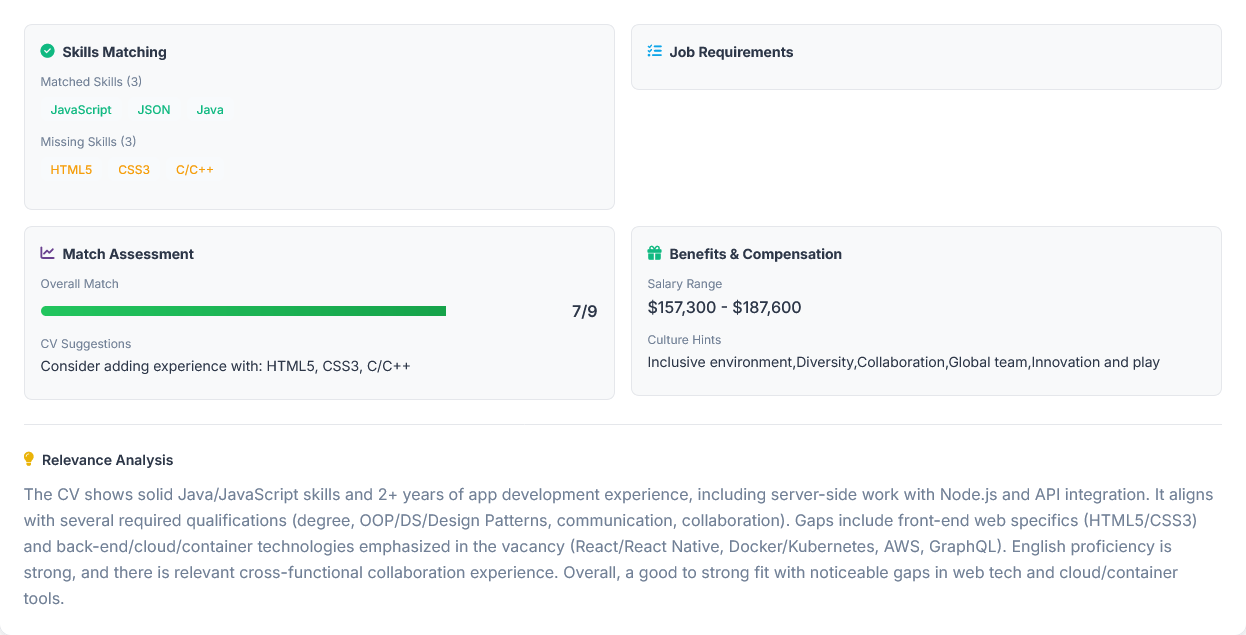Click the C/C++ missing skill tag
Image resolution: width=1246 pixels, height=635 pixels.
pyautogui.click(x=195, y=170)
